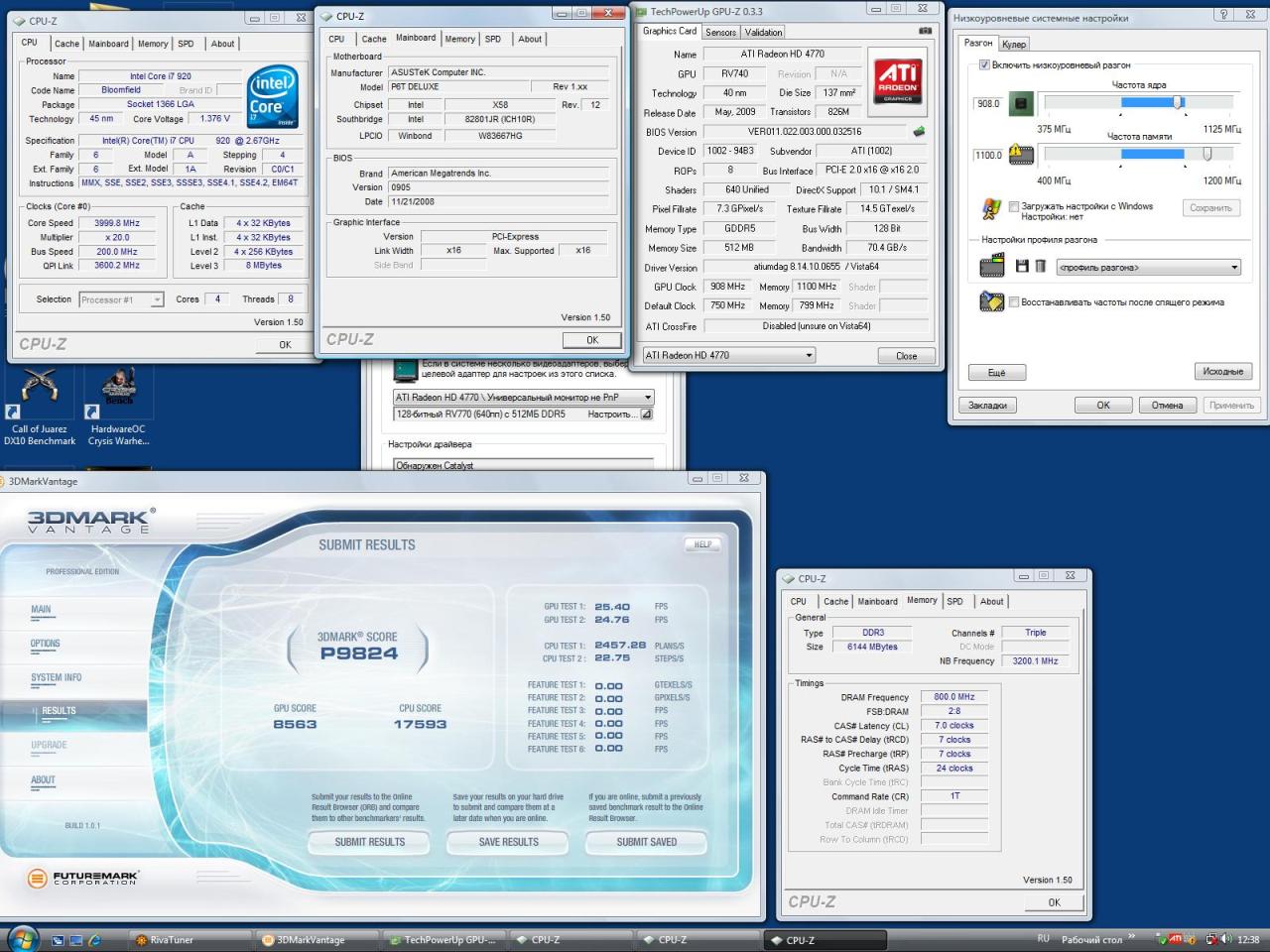Viewport: 1270px width, 952px height.
Task: Switch to 3DMarkVantage taskbar button
Action: click(x=316, y=939)
